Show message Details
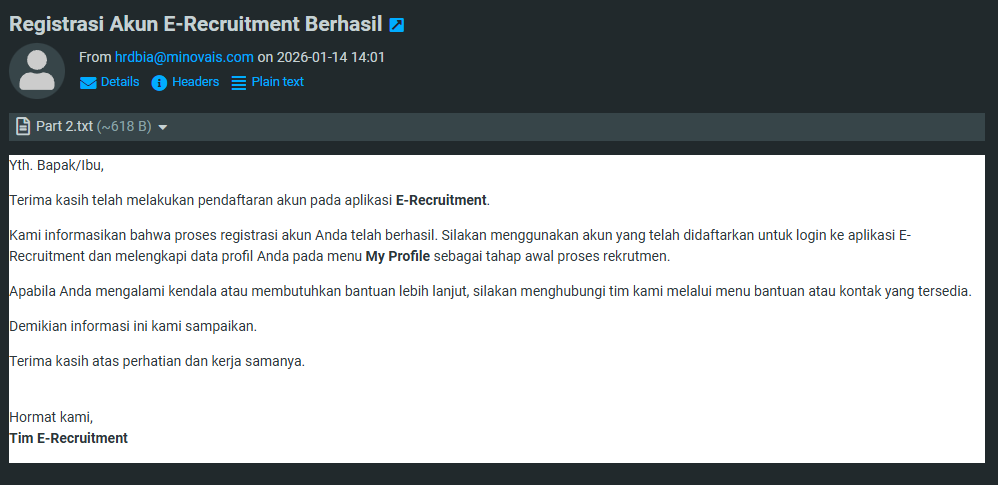Image resolution: width=998 pixels, height=485 pixels. [x=120, y=82]
